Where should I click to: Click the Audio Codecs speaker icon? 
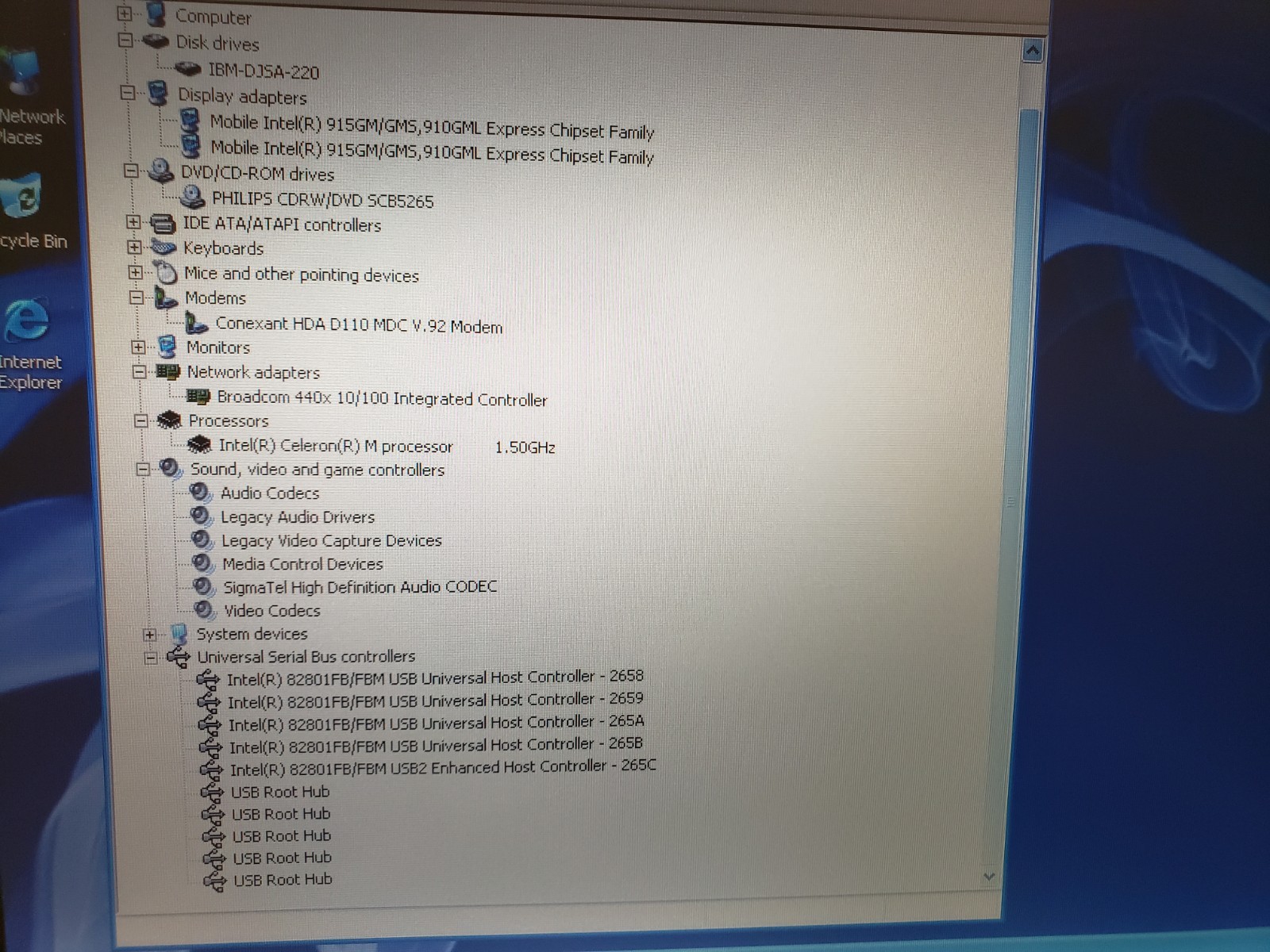point(201,493)
